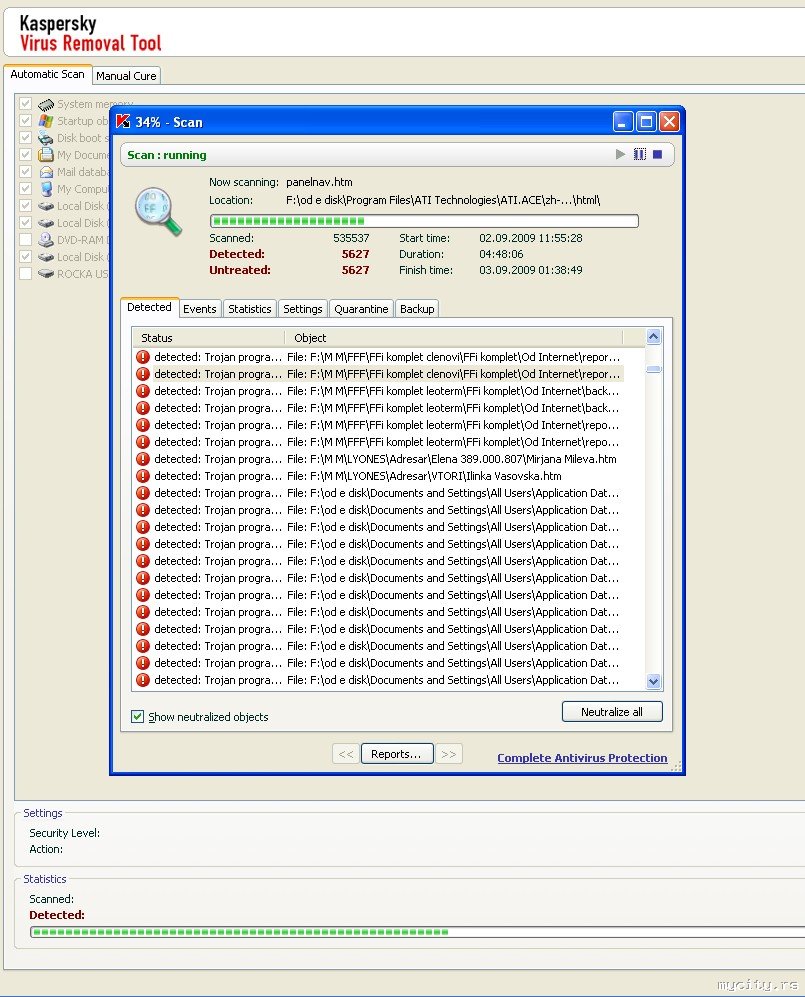Click the DVD-RAM drive icon
The height and width of the screenshot is (997, 805).
(46, 240)
